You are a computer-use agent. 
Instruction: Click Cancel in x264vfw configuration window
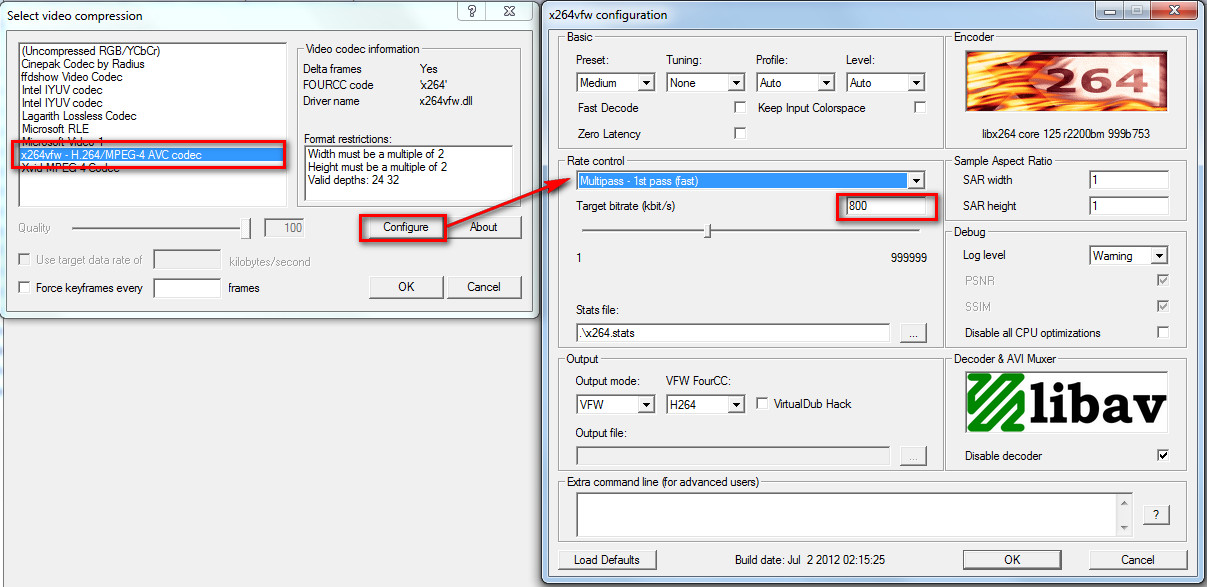[1138, 559]
